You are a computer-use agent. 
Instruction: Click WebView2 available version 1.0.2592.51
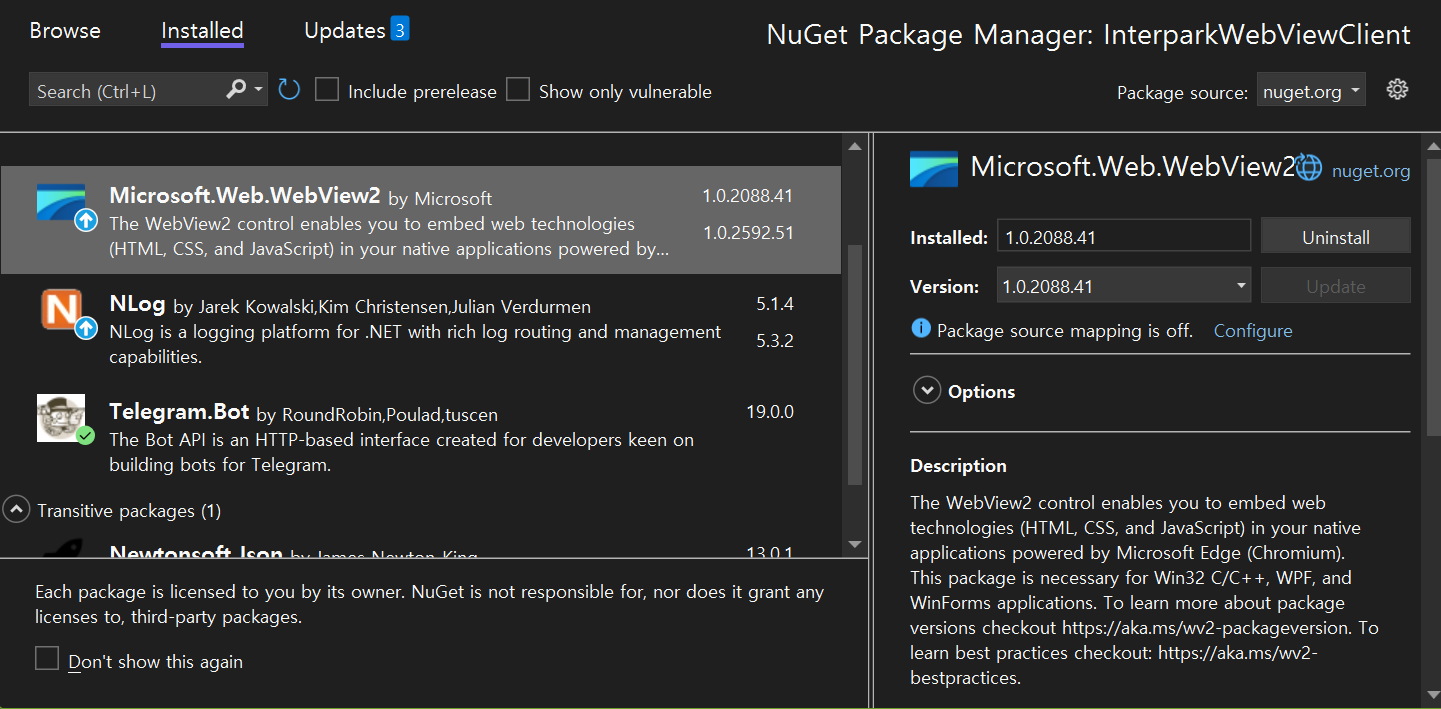tap(748, 233)
